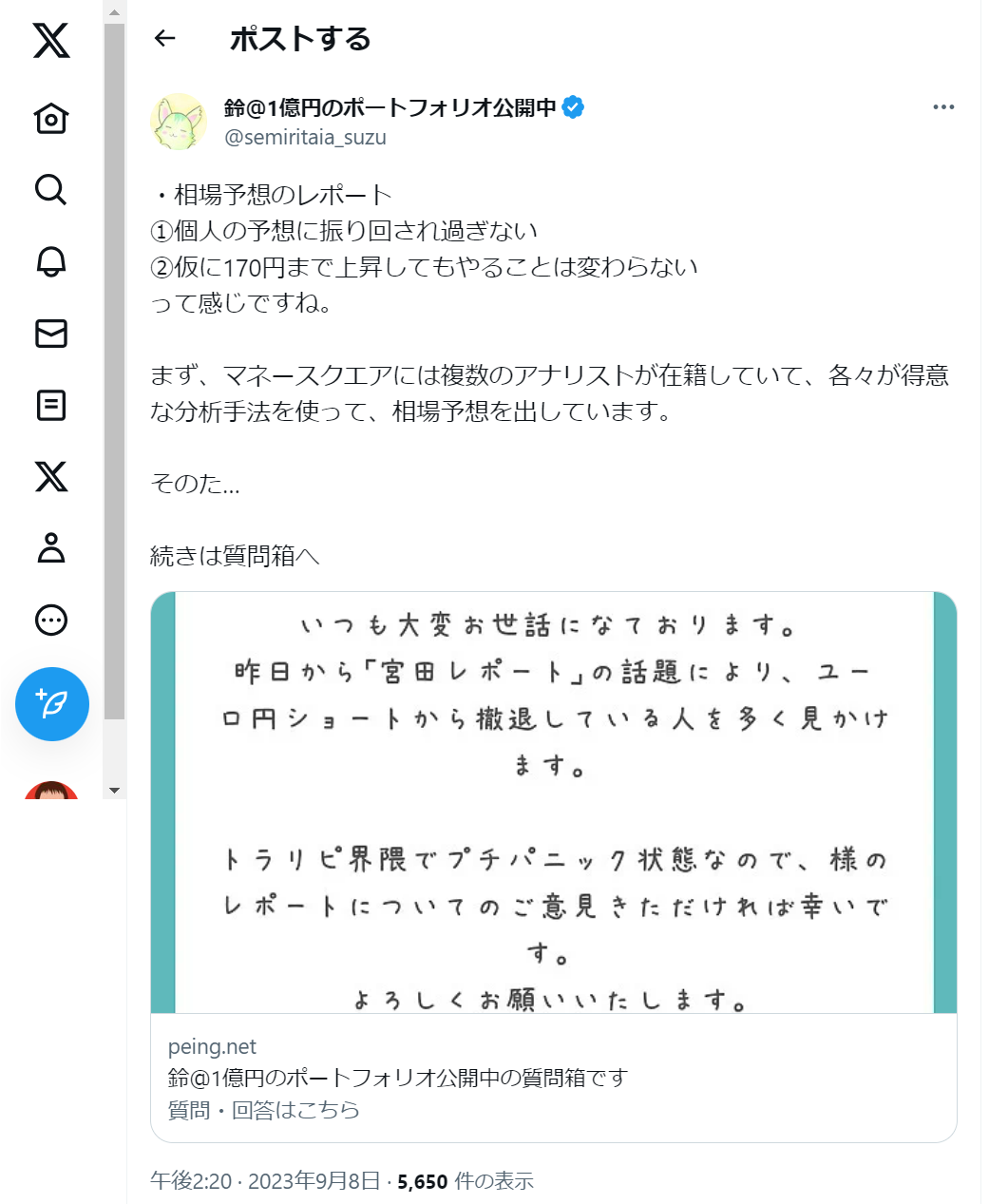
Task: Open Notifications bell icon
Action: [x=51, y=261]
